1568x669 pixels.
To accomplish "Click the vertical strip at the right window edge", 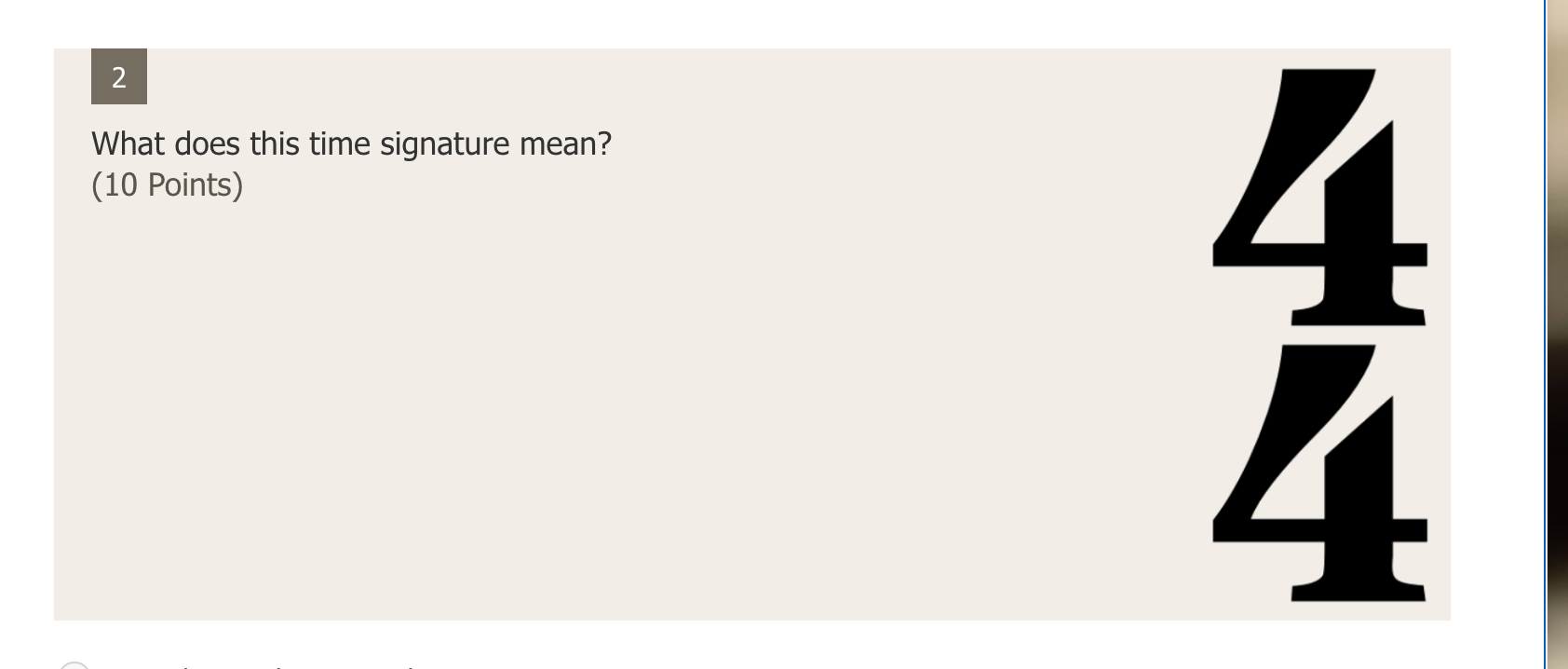I will (x=1556, y=334).
